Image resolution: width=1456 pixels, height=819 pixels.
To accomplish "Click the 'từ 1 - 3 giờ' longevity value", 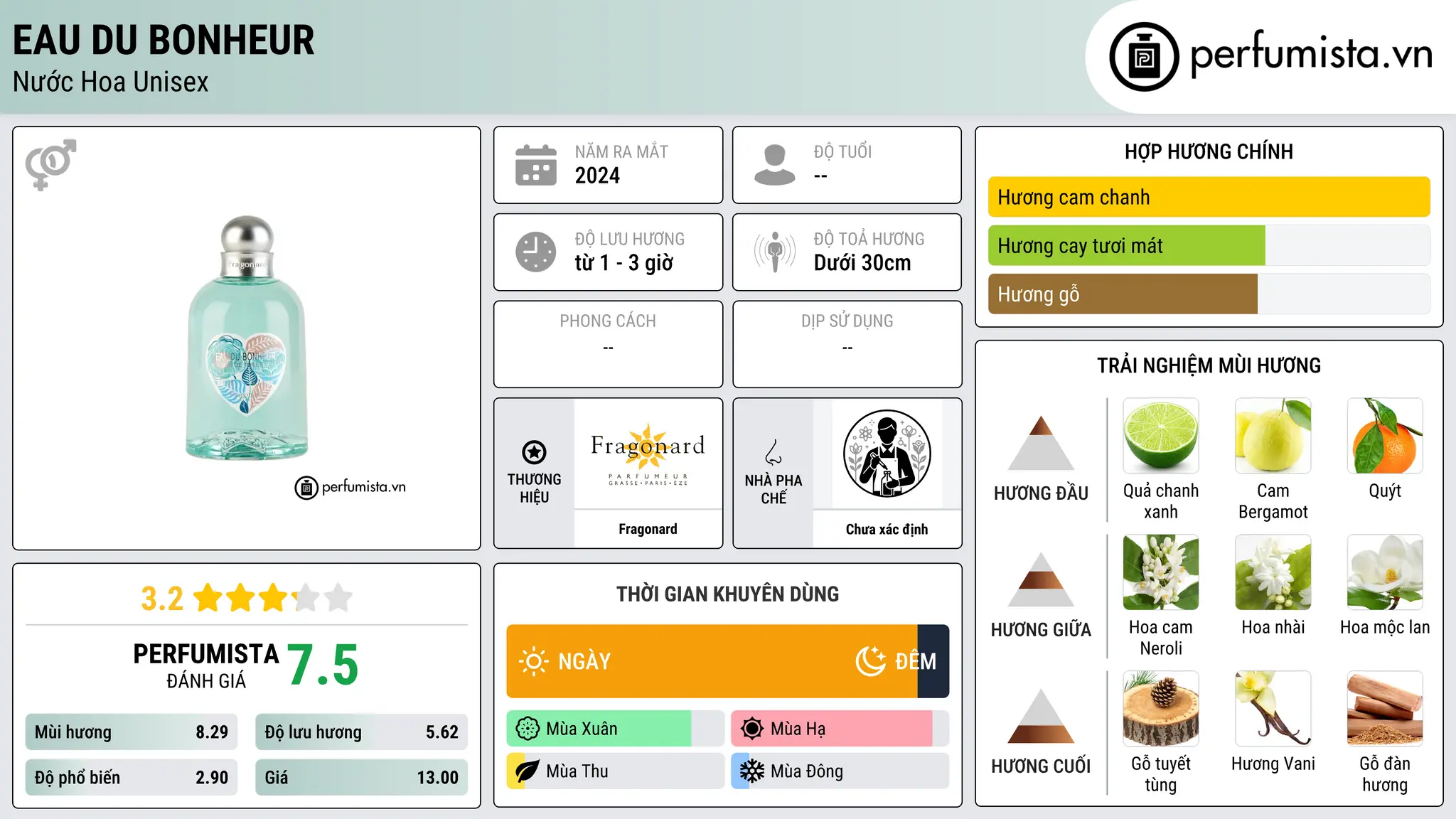I will [x=623, y=263].
